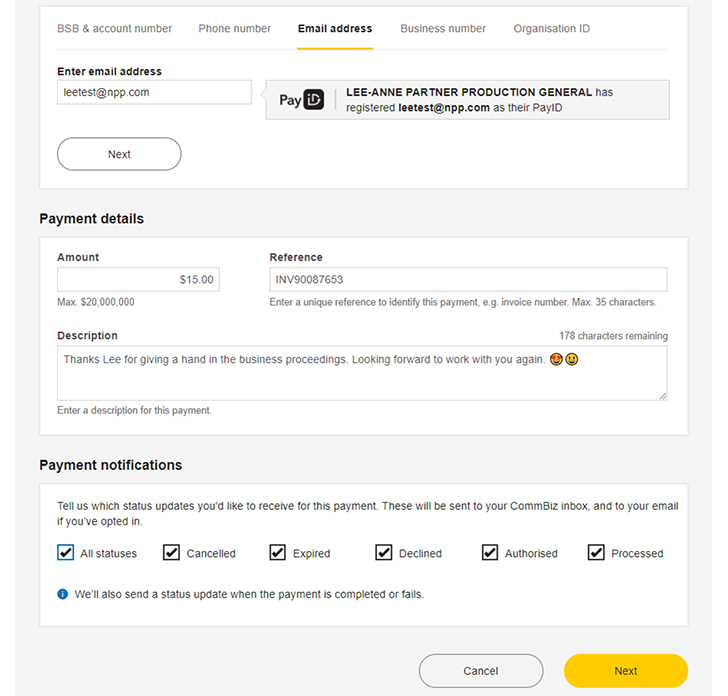Uncheck the Authorised checkbox

(490, 552)
